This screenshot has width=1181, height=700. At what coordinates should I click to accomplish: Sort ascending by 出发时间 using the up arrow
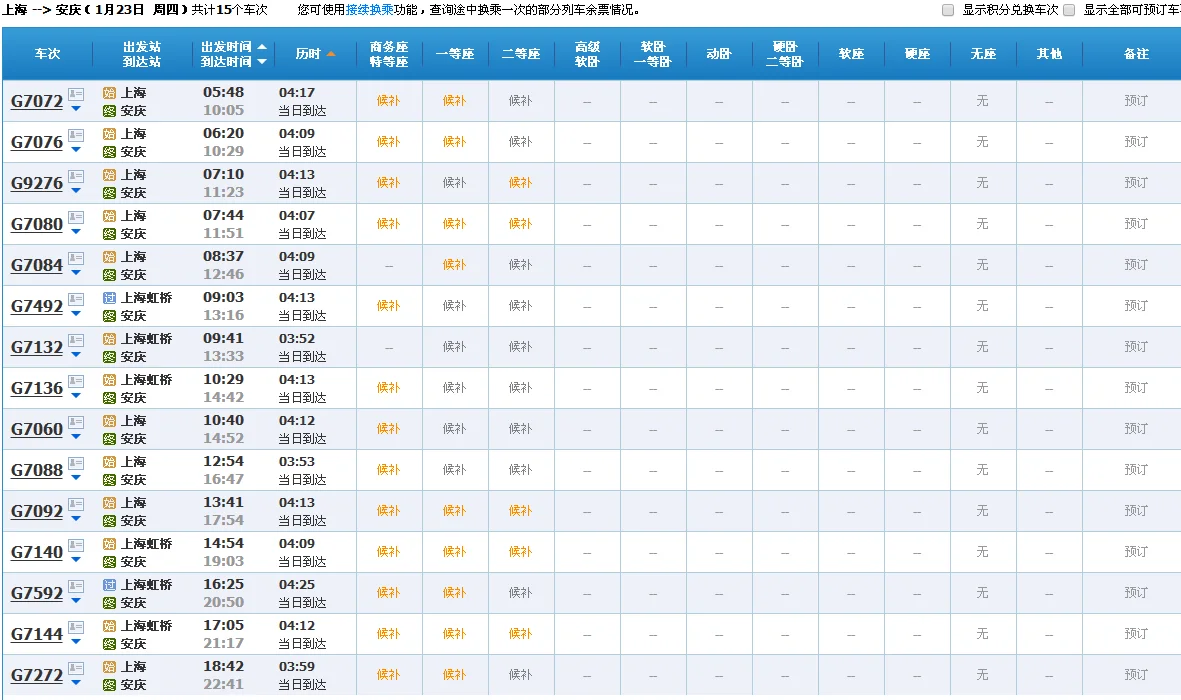pos(262,46)
